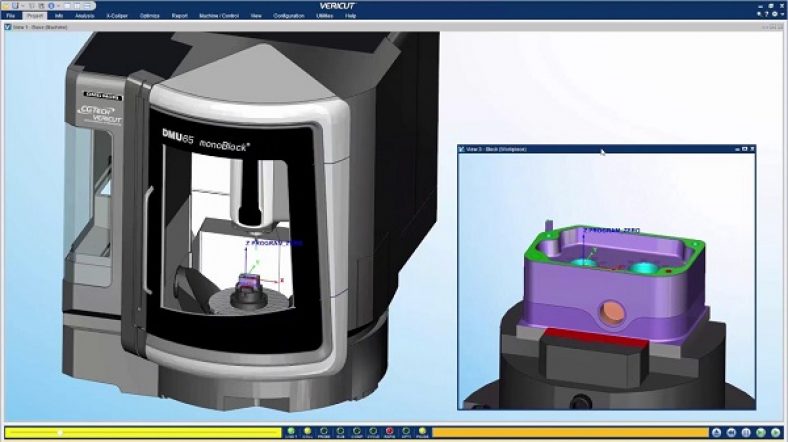Adjust the yellow animation speed slider

pos(143,432)
